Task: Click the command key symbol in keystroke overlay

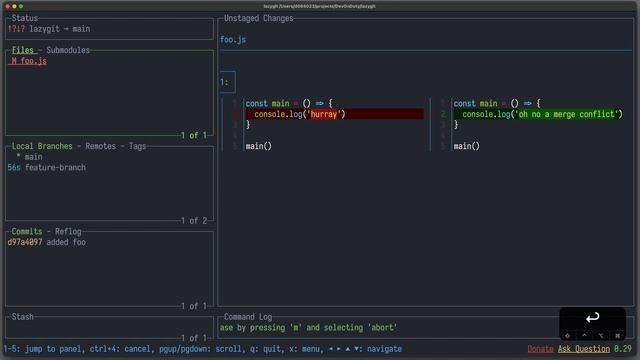Action: click(x=617, y=336)
